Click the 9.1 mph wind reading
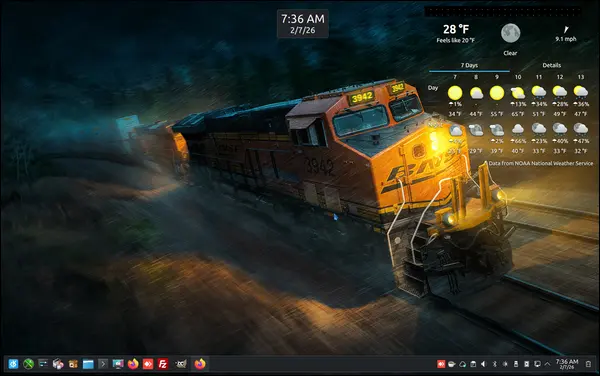Image resolution: width=600 pixels, height=376 pixels. click(x=566, y=39)
